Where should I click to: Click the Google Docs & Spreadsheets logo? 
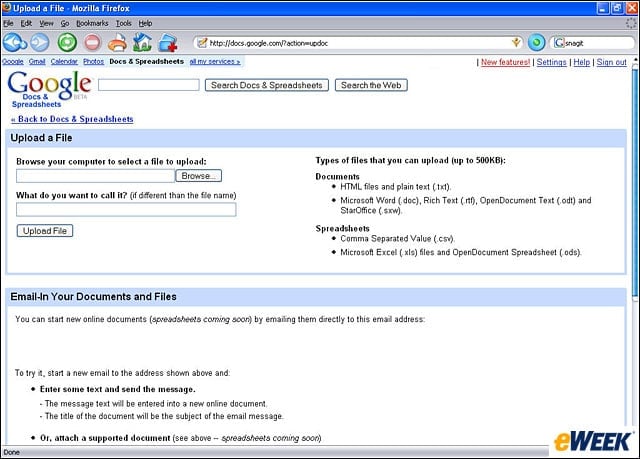49,89
